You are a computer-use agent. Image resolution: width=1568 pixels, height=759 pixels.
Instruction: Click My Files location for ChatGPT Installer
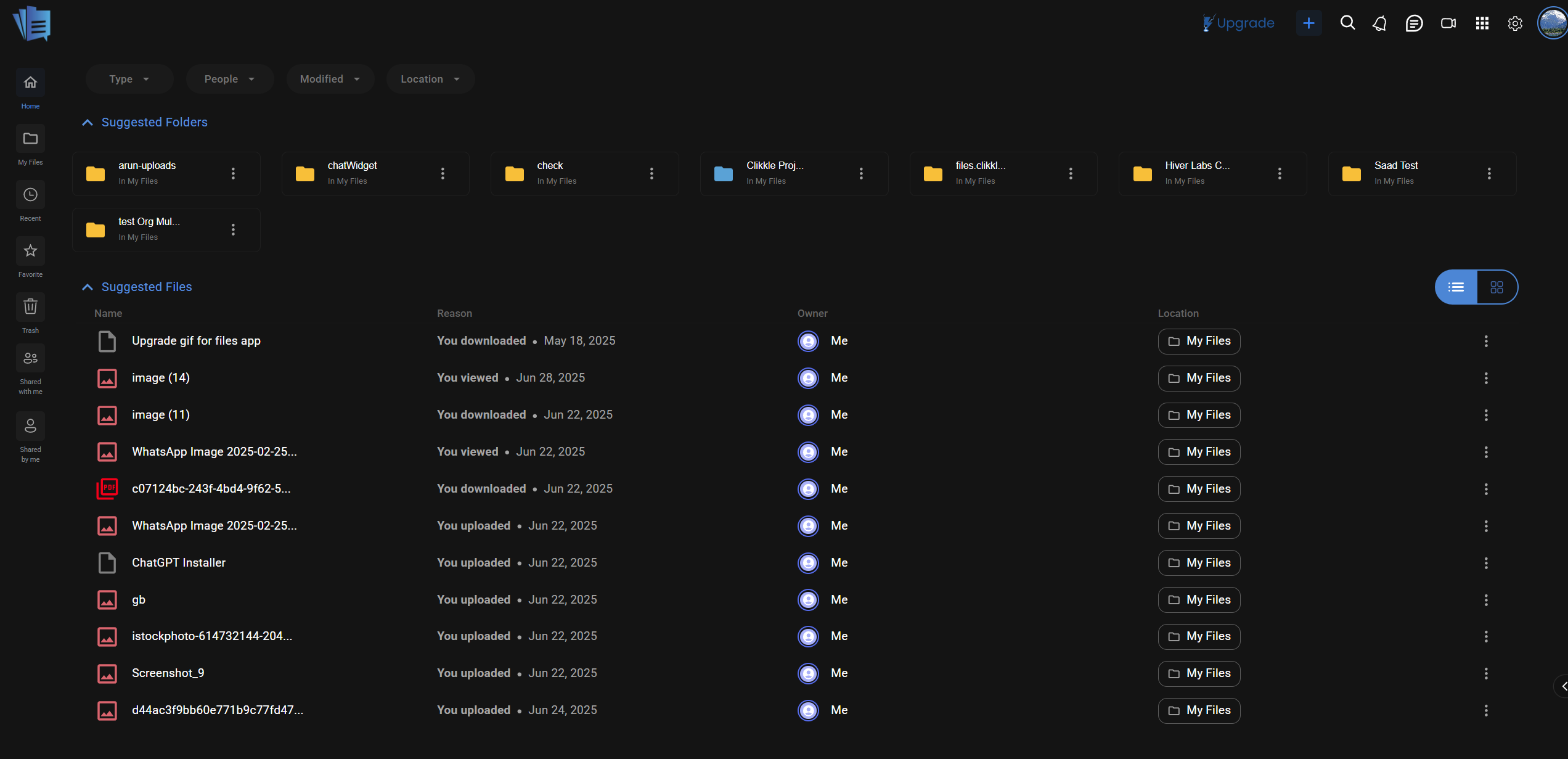click(x=1199, y=563)
